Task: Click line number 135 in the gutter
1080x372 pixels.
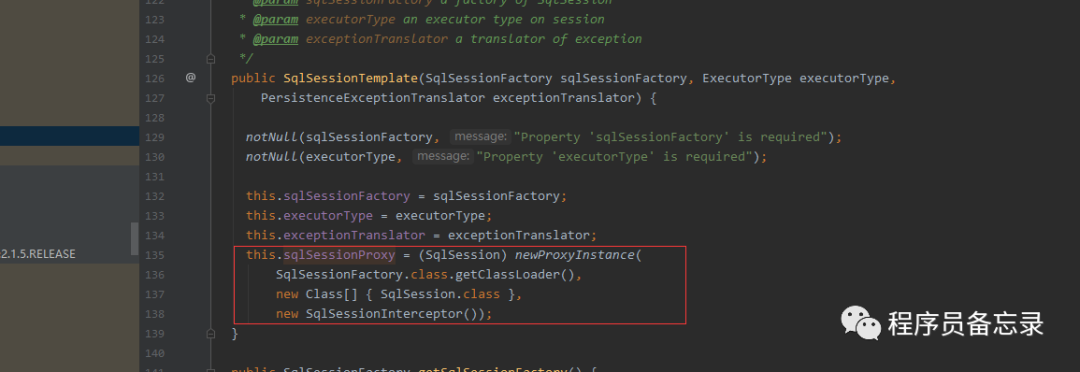Action: point(155,255)
